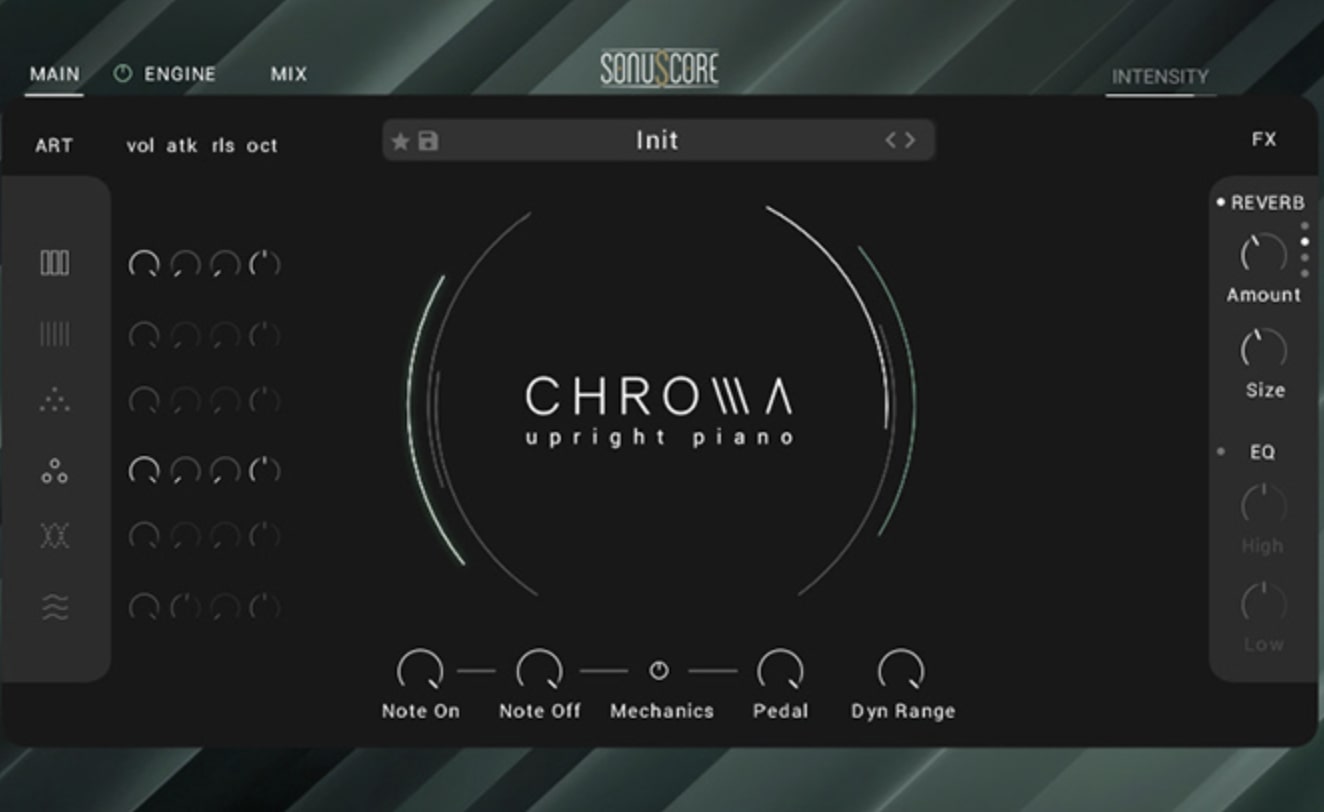
Task: Enable the Reverb effect dot
Action: (x=1221, y=202)
